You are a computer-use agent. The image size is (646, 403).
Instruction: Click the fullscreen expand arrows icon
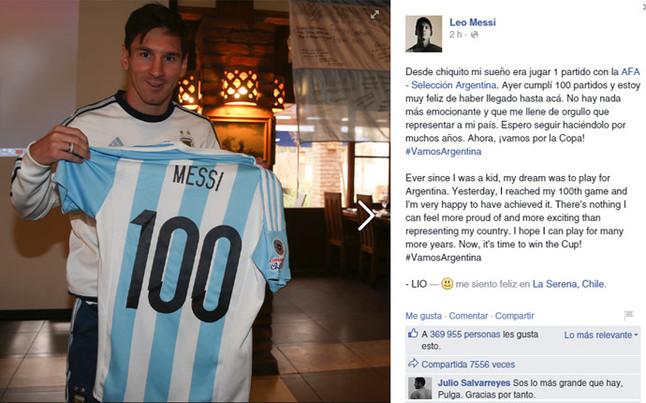(x=374, y=14)
